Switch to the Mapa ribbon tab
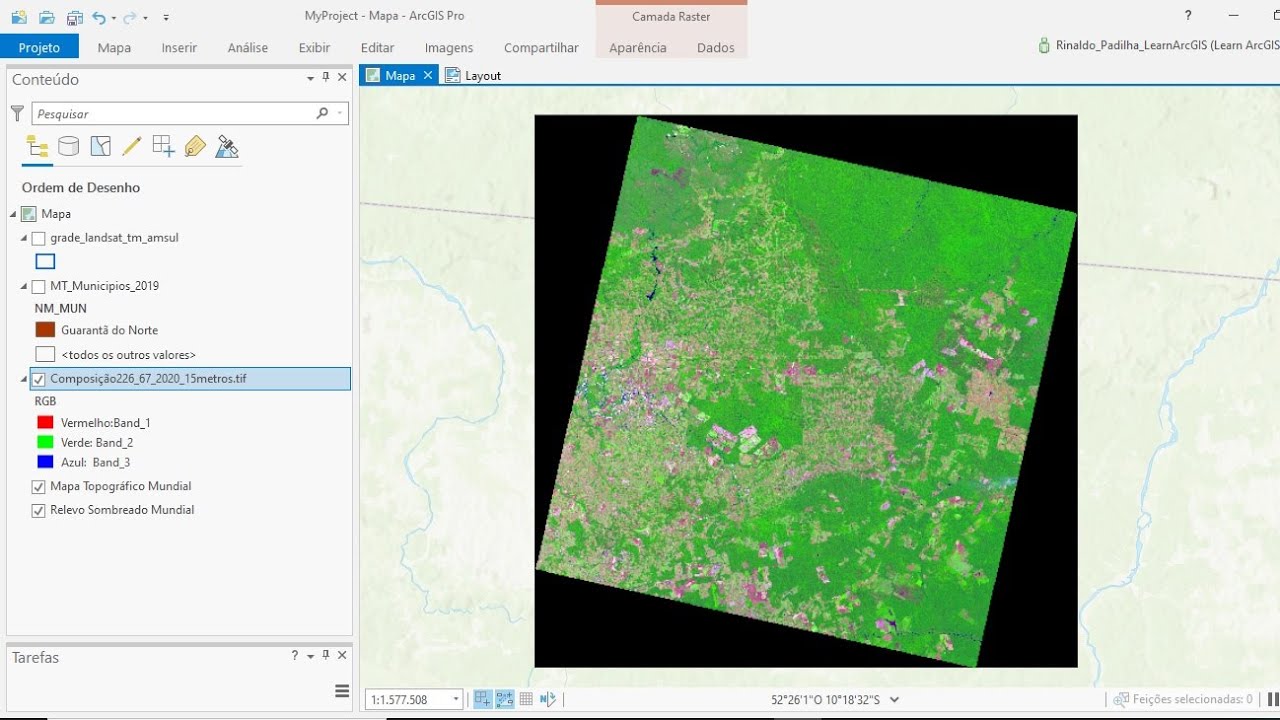Screen dimensions: 1280x720 114,47
